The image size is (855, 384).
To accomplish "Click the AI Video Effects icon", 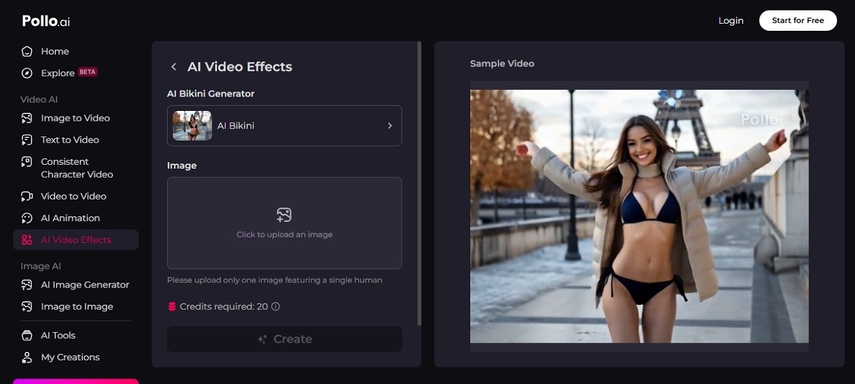I will coord(27,240).
